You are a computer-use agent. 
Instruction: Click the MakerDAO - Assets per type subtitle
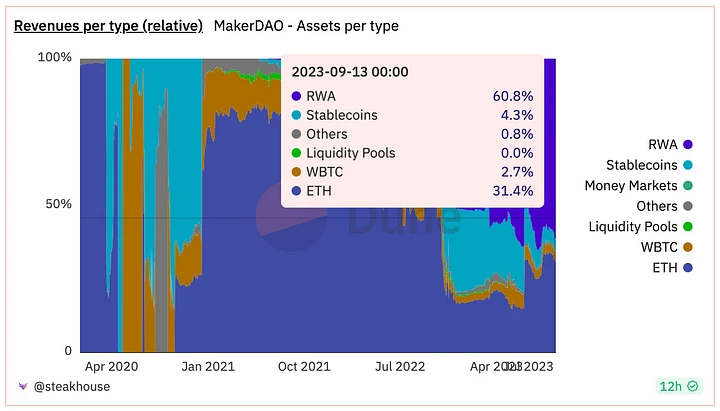point(306,26)
